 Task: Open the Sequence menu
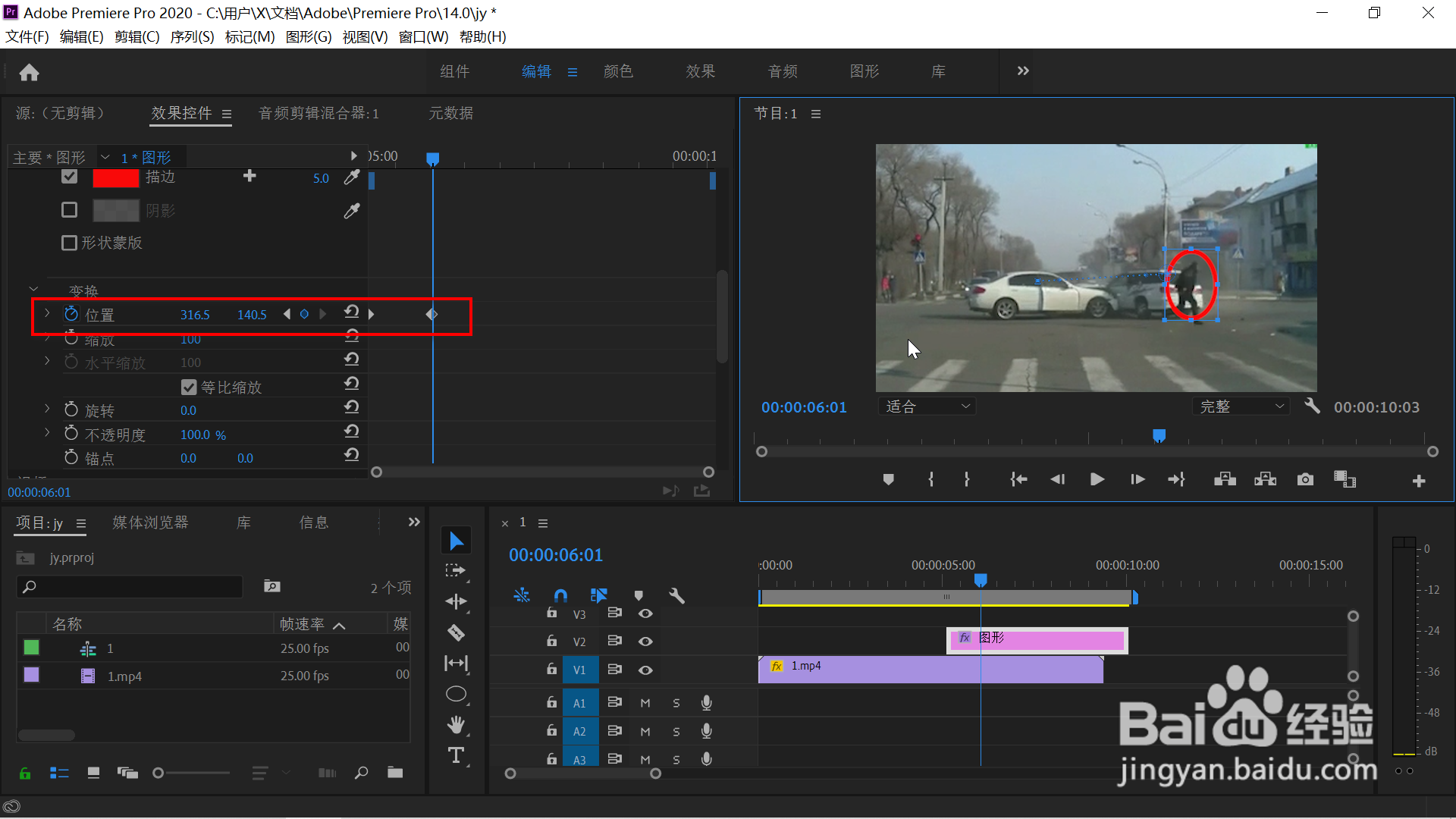point(192,36)
